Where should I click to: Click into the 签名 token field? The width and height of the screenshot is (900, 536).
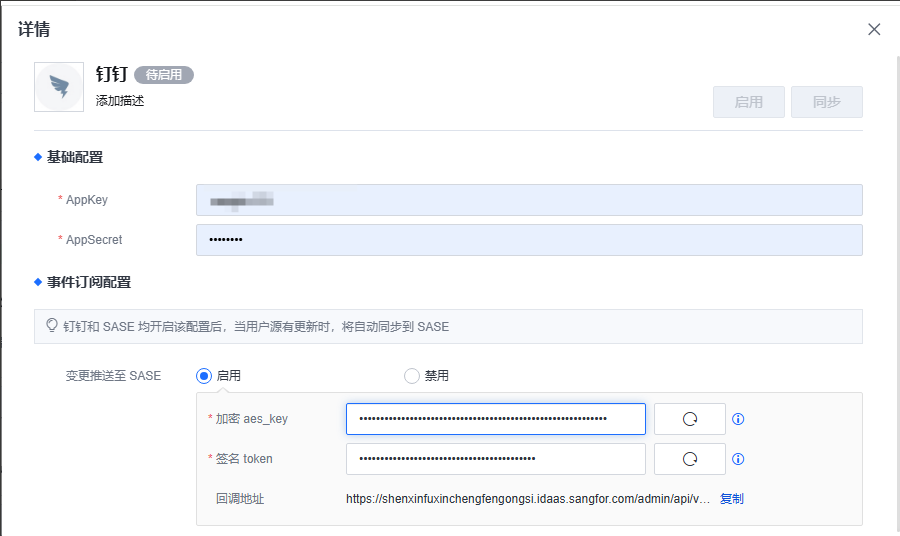coord(495,459)
